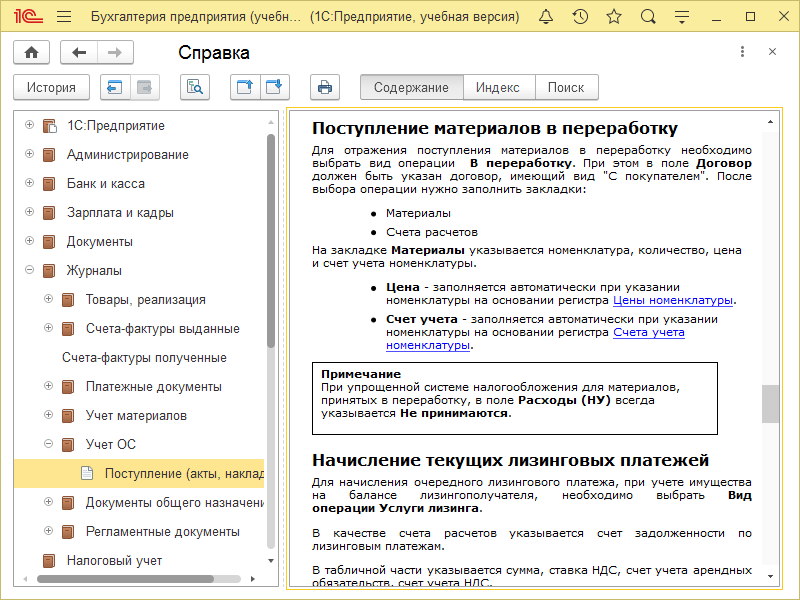Open the 1C main menu hamburger icon
This screenshot has height=600, width=800.
click(x=64, y=17)
